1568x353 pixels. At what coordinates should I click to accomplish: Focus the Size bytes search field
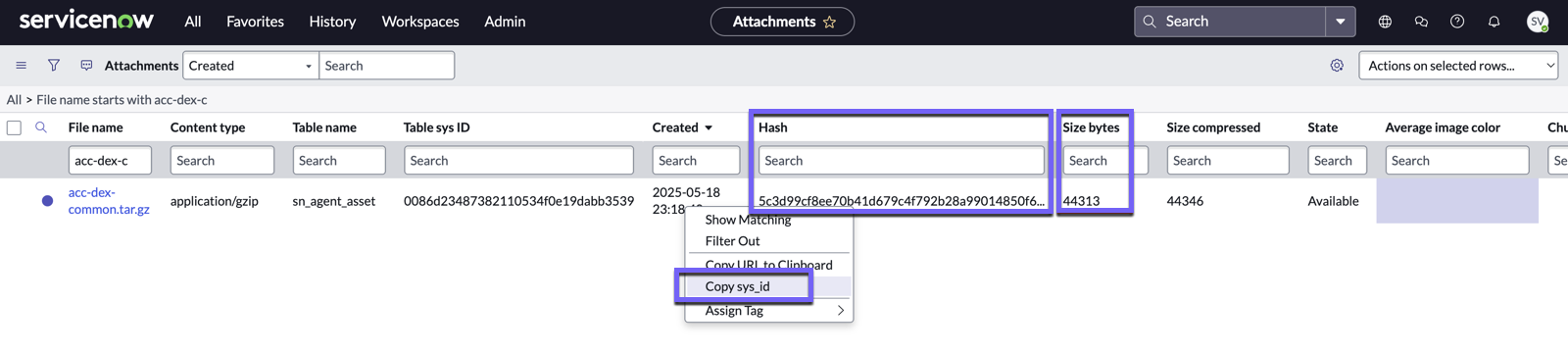pyautogui.click(x=1105, y=161)
